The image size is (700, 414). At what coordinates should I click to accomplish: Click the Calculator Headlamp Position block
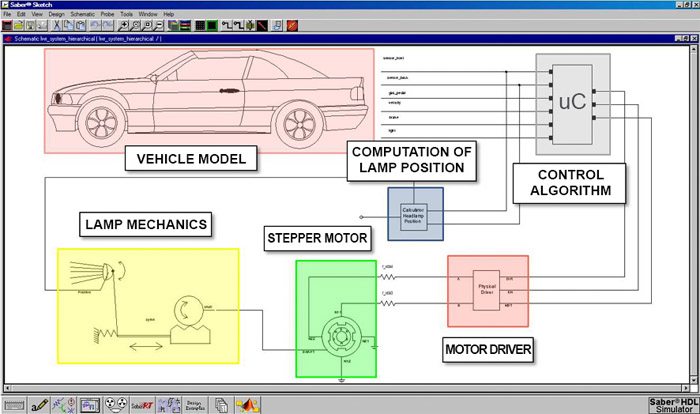[414, 216]
